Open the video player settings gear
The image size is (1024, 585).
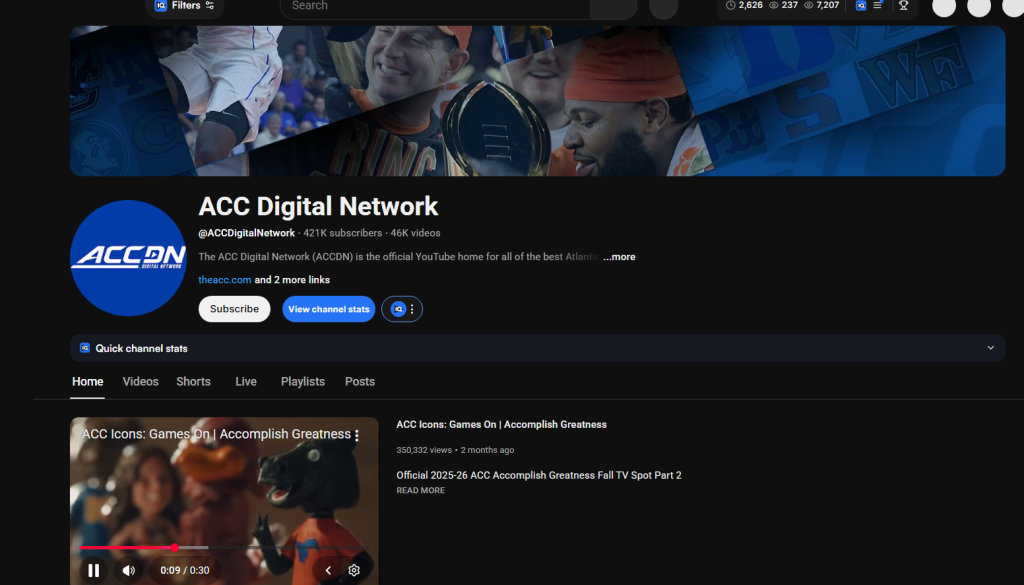(353, 569)
